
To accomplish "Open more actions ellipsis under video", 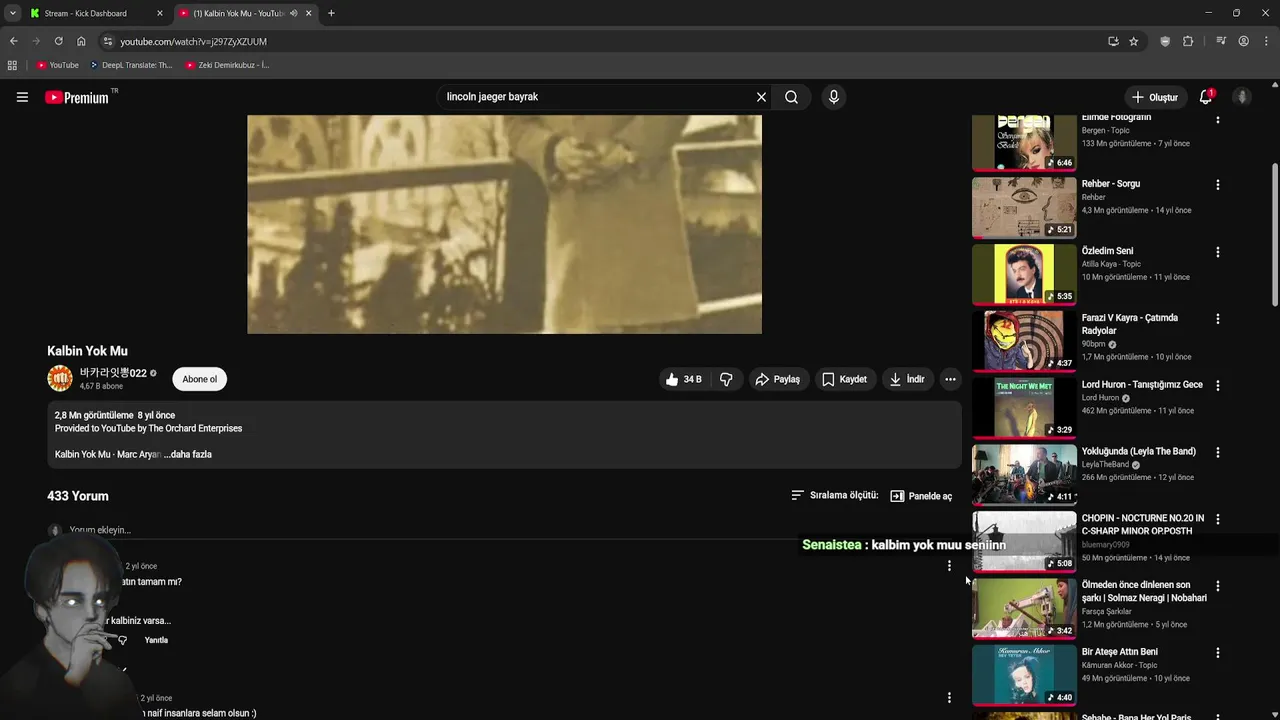I will click(x=950, y=379).
